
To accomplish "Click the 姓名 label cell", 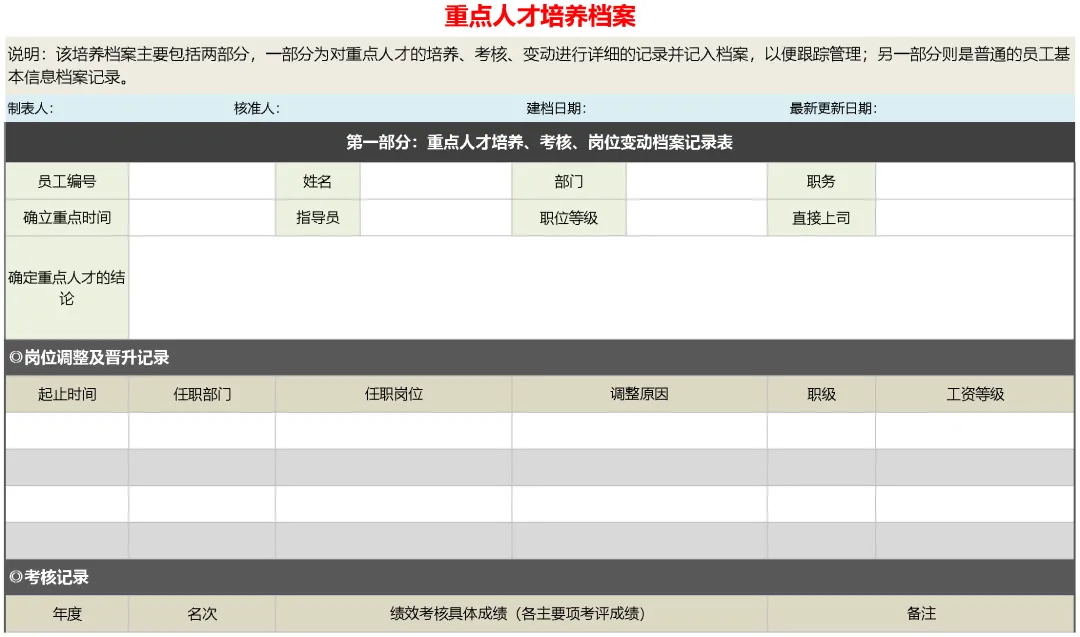I will coord(318,181).
